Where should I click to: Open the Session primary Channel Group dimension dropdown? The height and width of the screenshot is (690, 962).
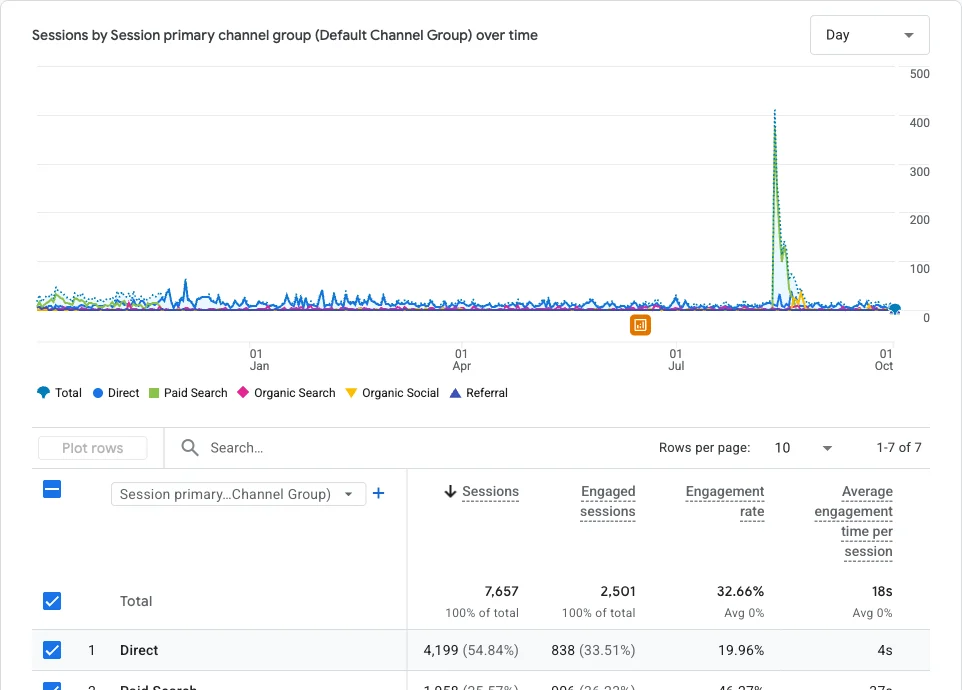pos(238,494)
